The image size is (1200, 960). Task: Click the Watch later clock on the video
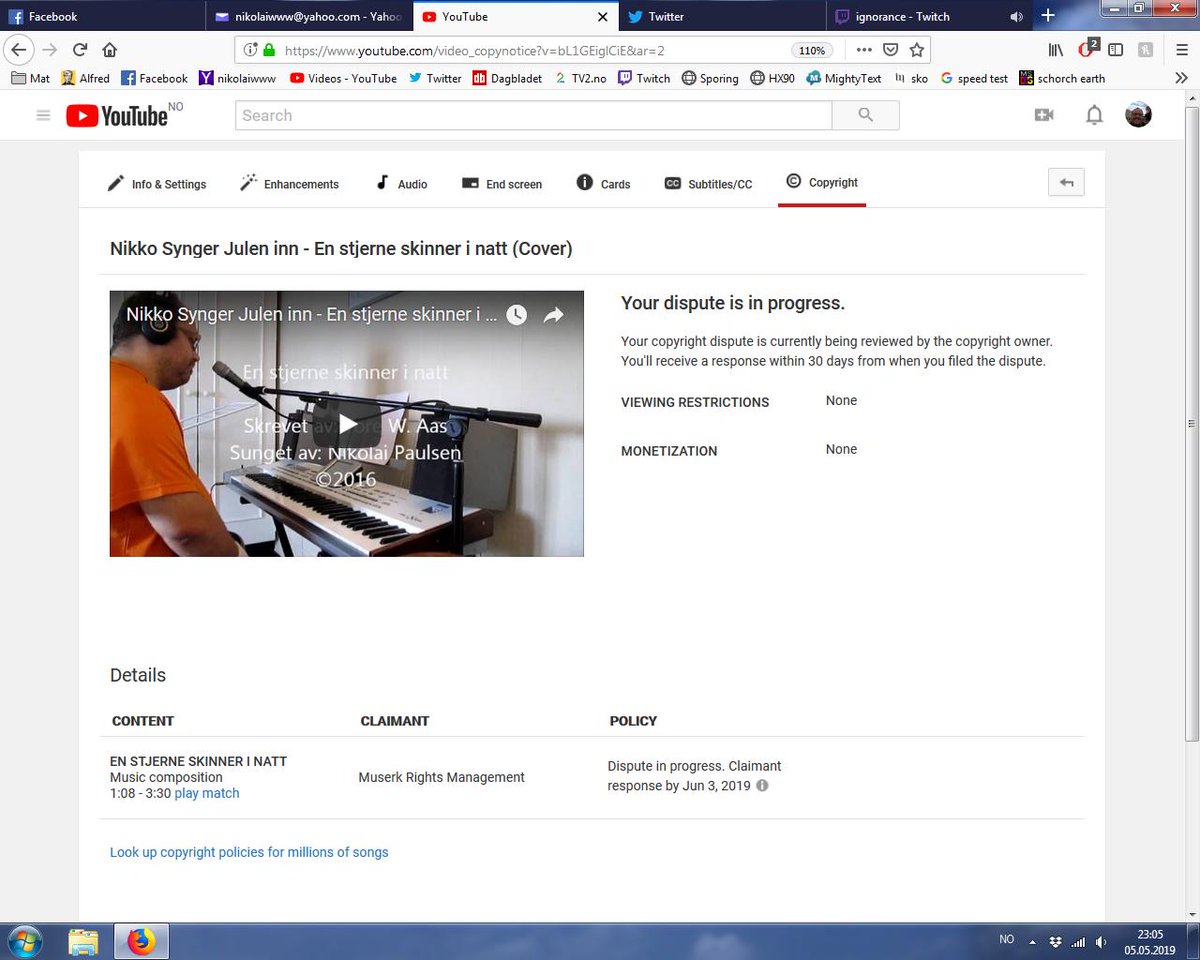pos(516,315)
